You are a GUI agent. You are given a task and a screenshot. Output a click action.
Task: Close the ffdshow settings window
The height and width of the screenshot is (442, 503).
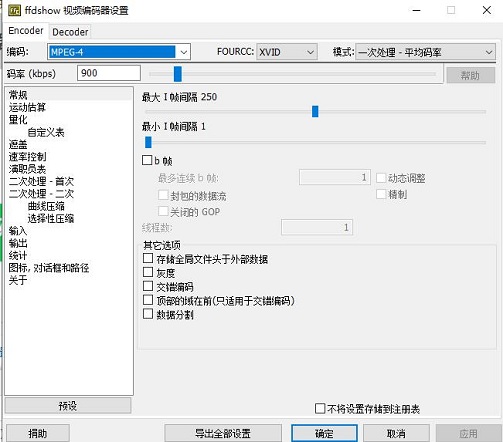(487, 10)
